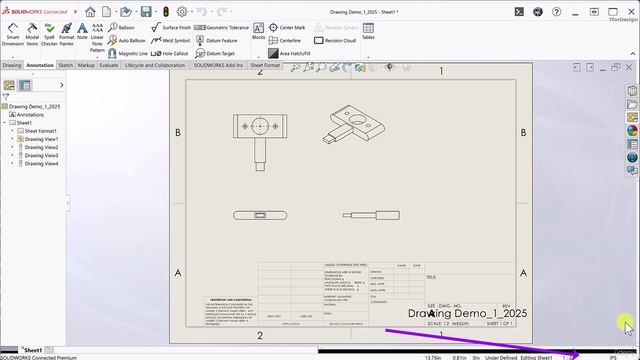This screenshot has width=640, height=360.
Task: Insert a Datum Feature symbol
Action: 216,40
